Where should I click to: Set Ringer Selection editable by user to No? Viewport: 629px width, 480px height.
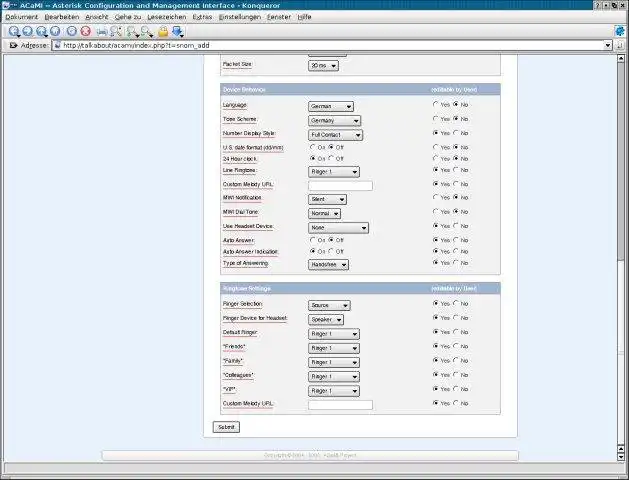[x=456, y=303]
